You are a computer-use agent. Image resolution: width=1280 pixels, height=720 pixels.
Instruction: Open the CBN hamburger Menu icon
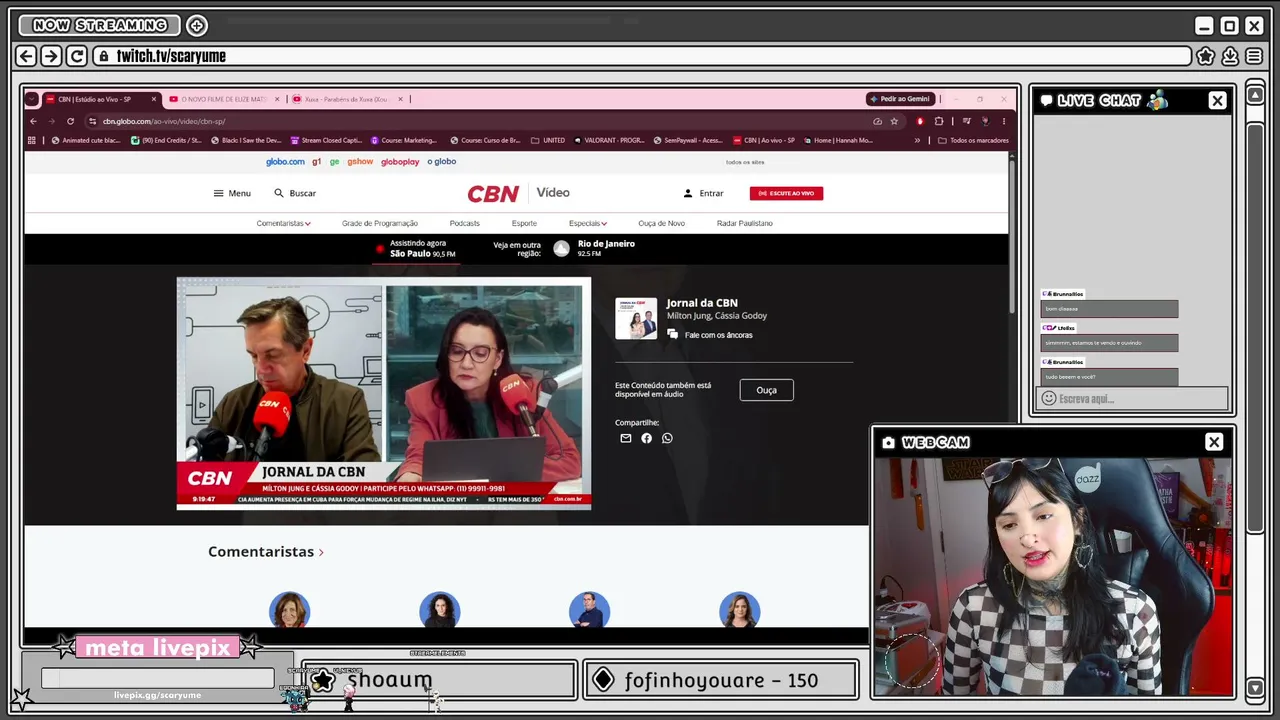point(218,193)
